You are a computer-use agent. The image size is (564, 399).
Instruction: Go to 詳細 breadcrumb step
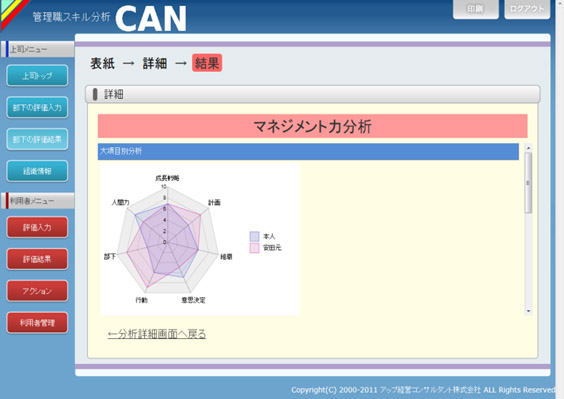coord(155,63)
